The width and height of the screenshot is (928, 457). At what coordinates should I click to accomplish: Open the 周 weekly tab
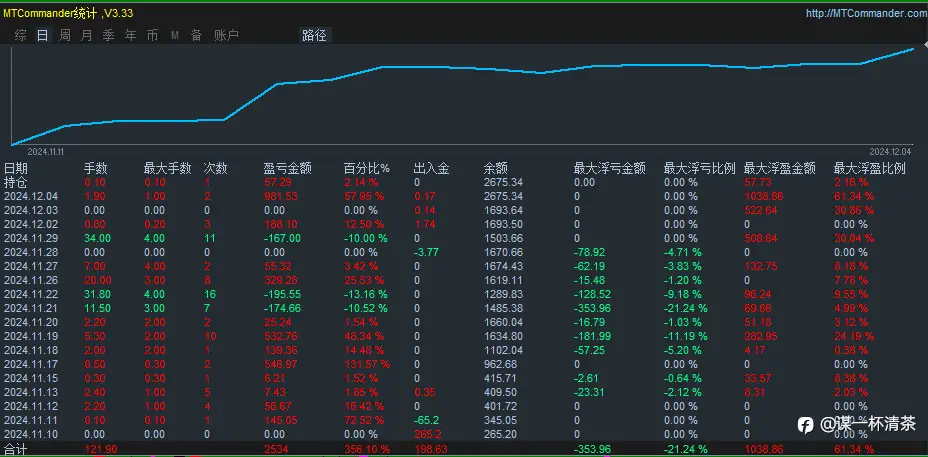tap(65, 36)
